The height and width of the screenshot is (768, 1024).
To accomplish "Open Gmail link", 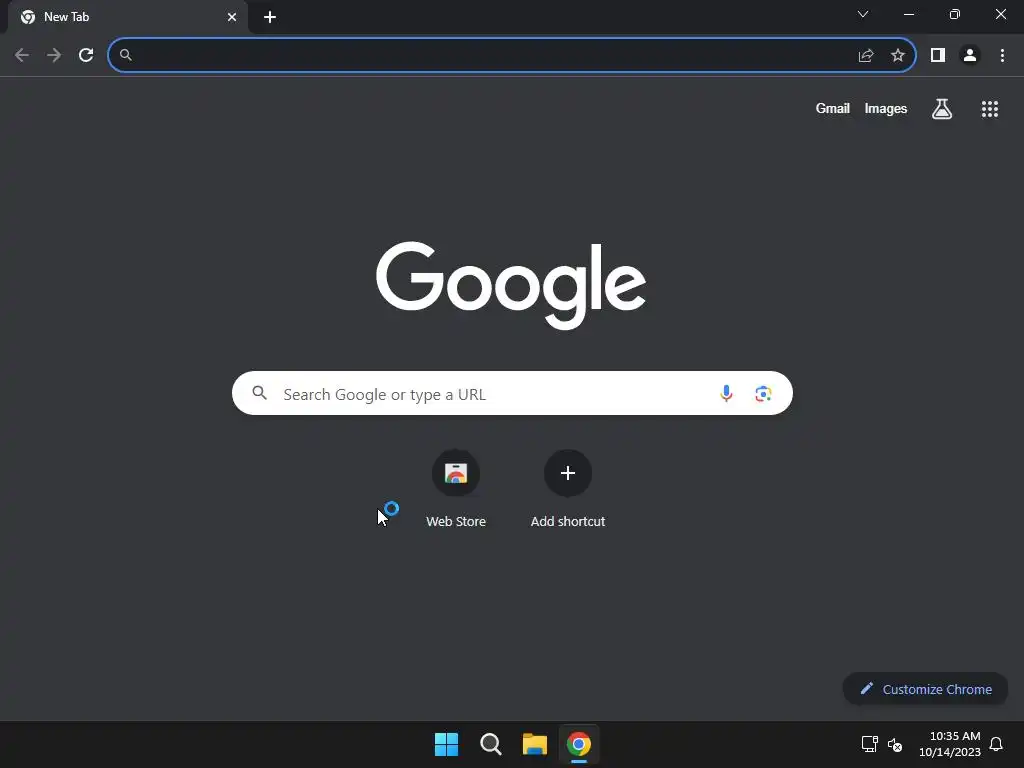I will coord(833,108).
